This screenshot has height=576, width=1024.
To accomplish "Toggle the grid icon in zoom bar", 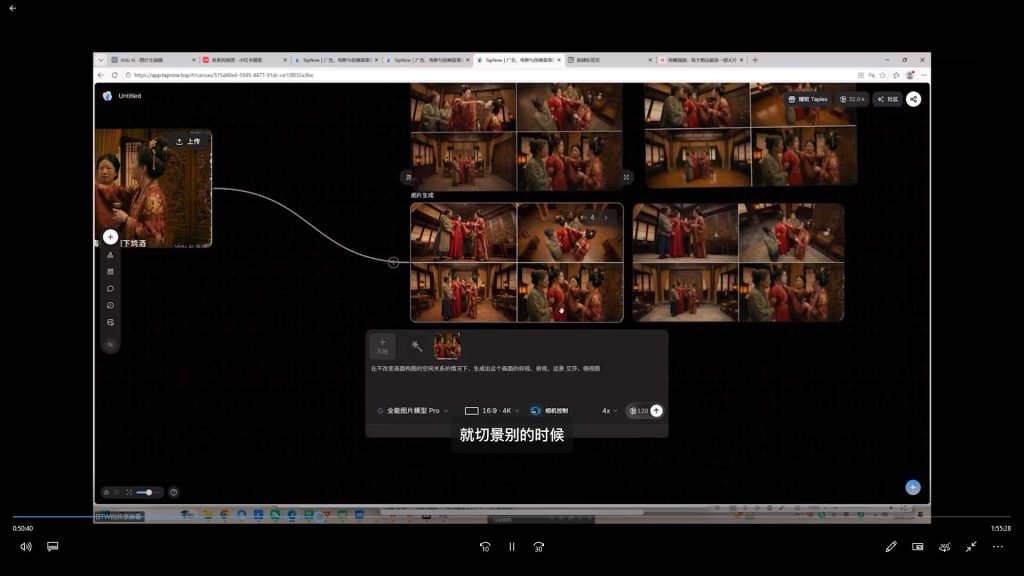I will 118,492.
